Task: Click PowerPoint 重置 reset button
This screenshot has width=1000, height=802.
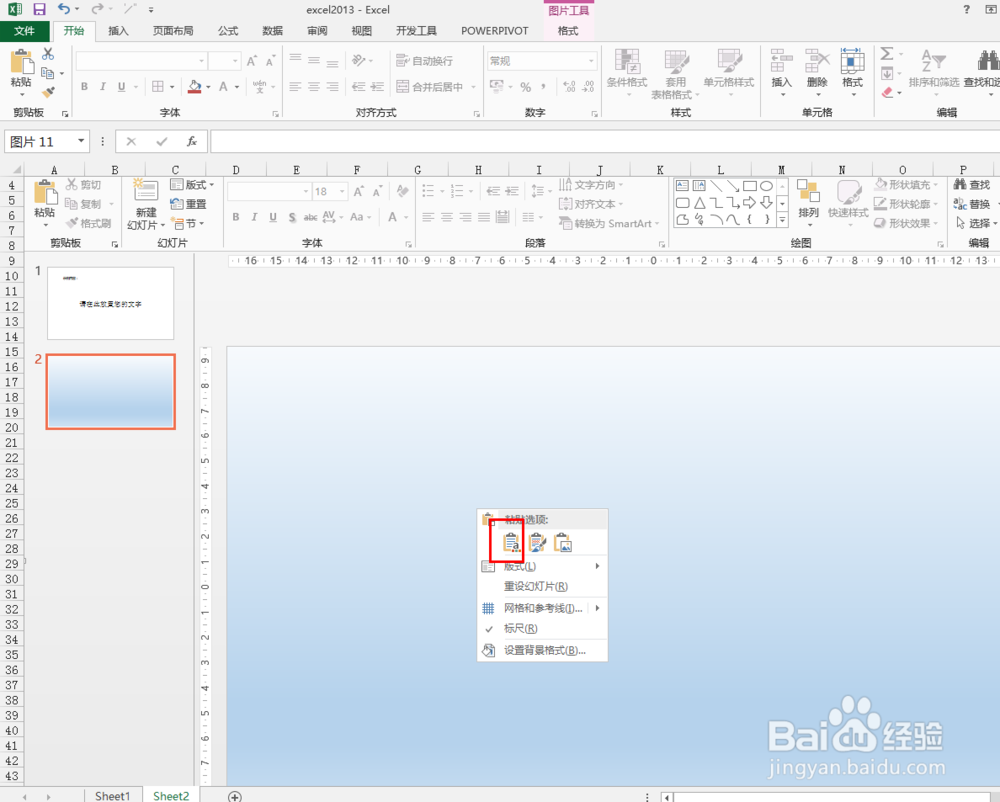Action: point(188,204)
